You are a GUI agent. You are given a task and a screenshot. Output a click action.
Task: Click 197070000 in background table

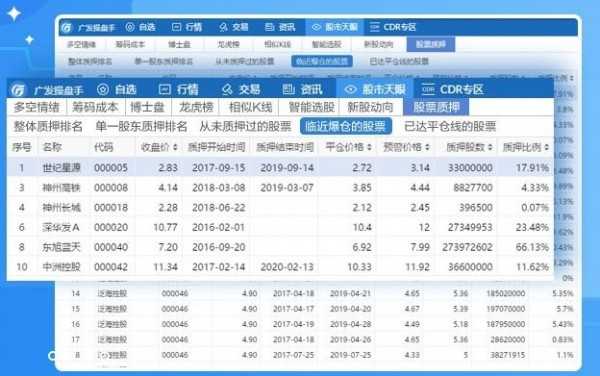click(x=505, y=309)
